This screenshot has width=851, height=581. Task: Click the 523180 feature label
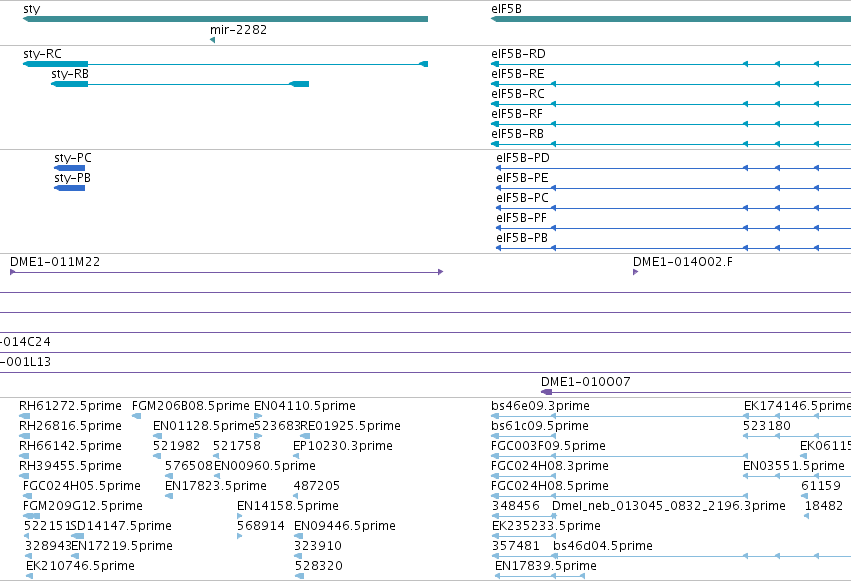(766, 426)
